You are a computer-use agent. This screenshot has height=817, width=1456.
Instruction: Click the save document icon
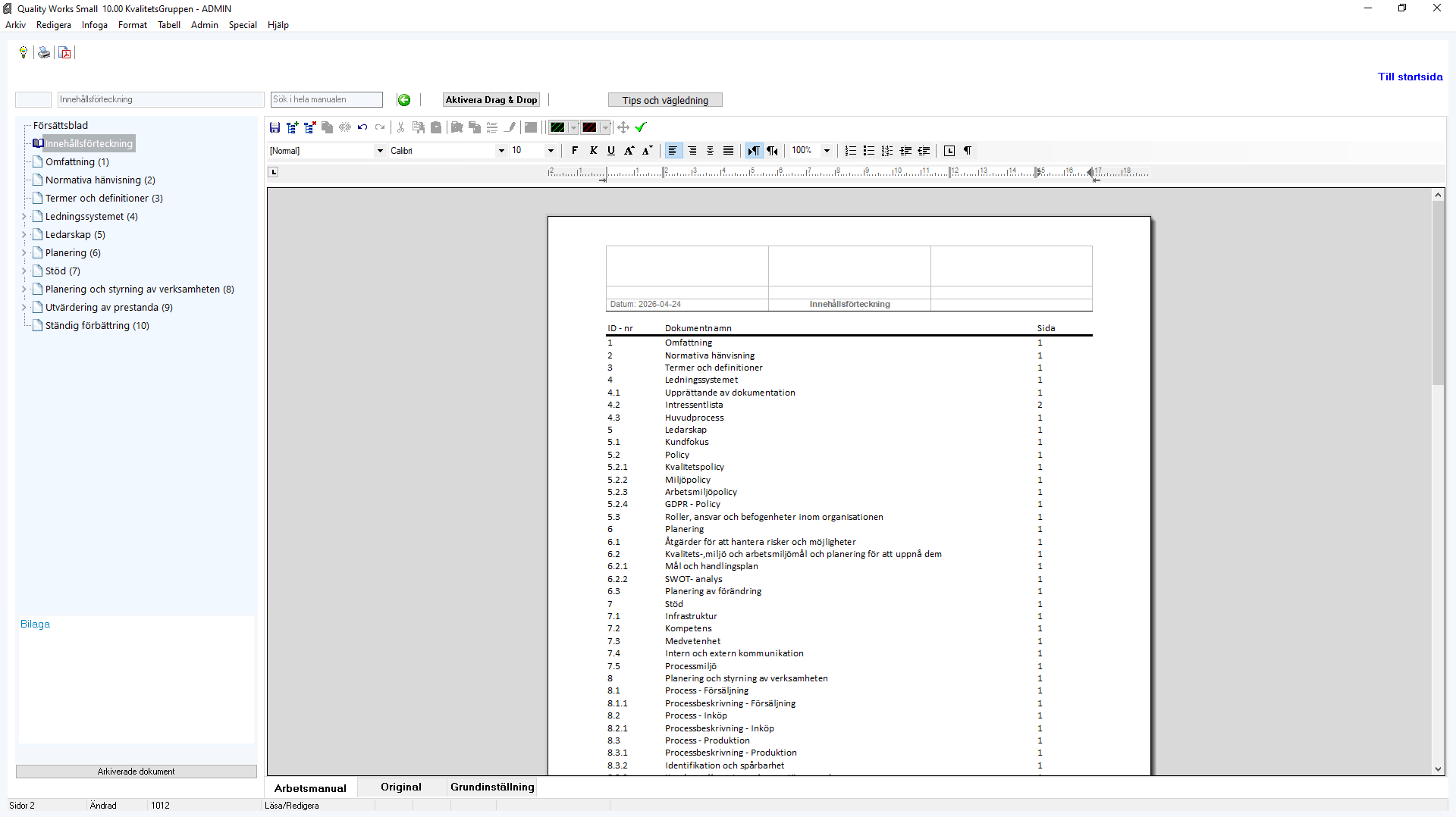coord(275,127)
